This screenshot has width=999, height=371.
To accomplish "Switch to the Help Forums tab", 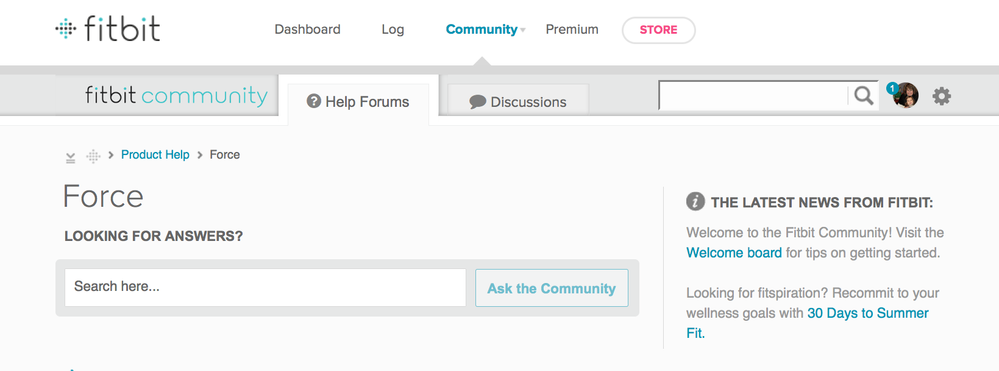I will [358, 102].
